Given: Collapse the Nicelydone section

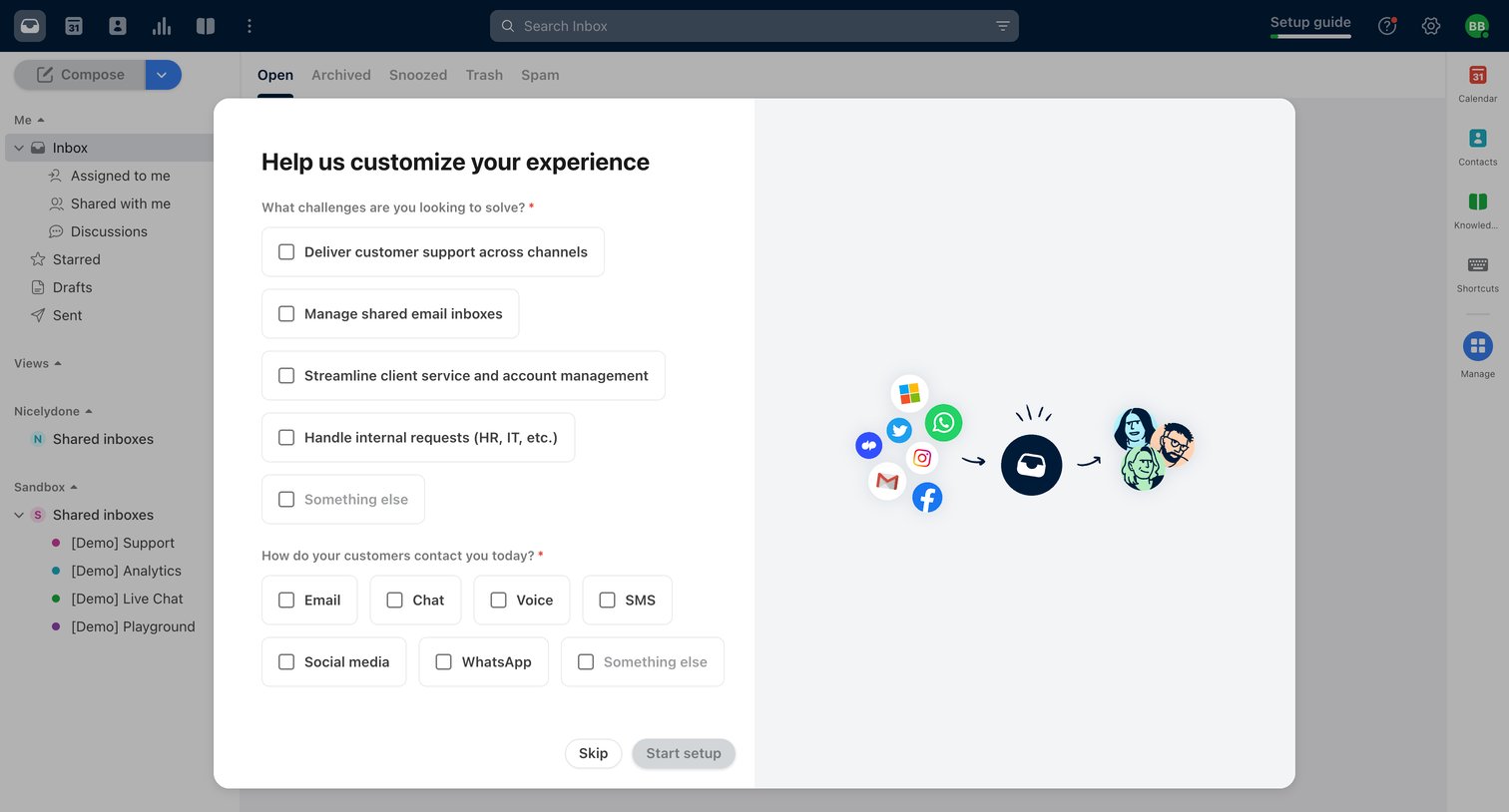Looking at the screenshot, I should click(53, 411).
